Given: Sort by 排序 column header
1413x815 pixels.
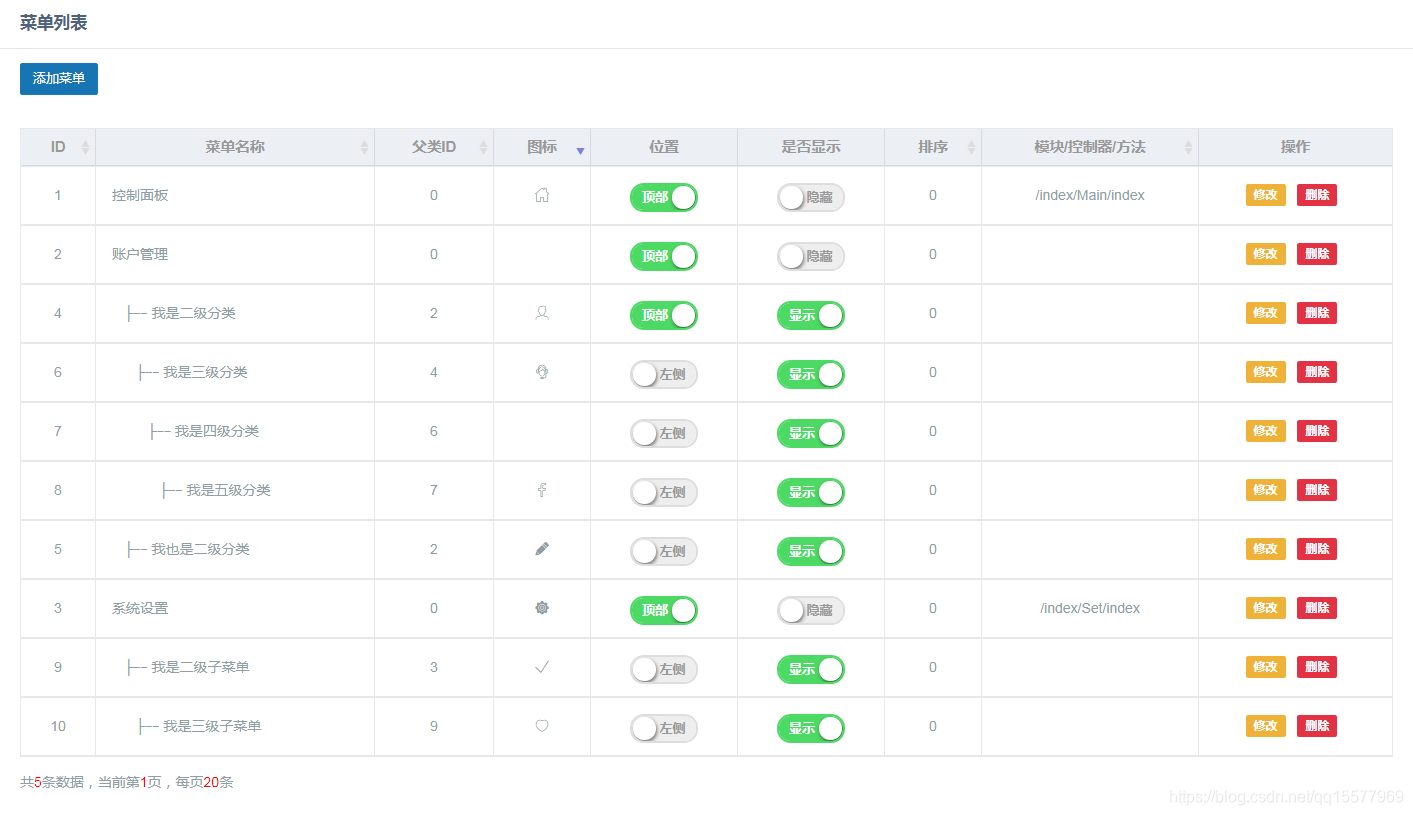Looking at the screenshot, I should (933, 147).
